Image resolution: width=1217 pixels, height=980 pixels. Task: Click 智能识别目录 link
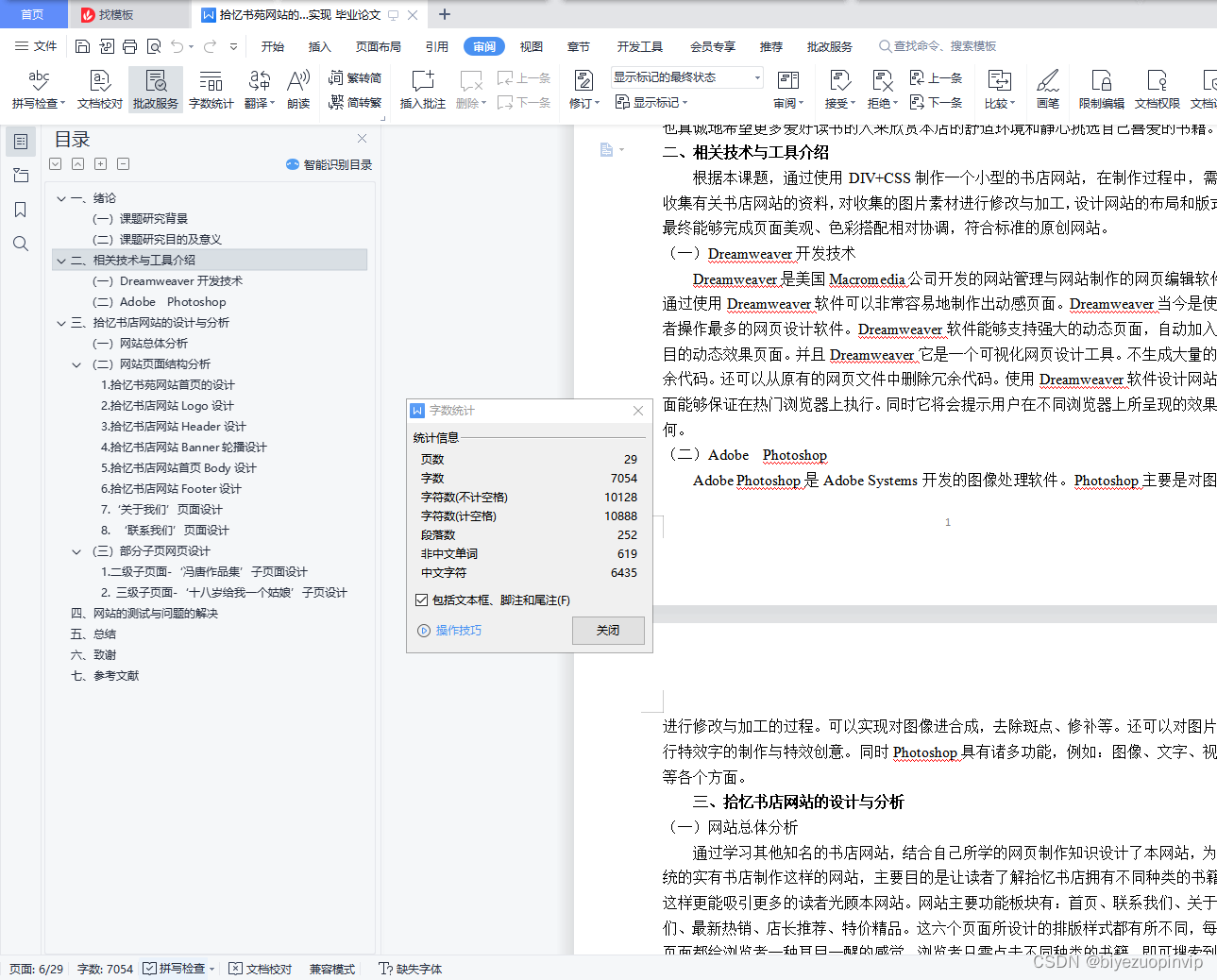coord(329,164)
